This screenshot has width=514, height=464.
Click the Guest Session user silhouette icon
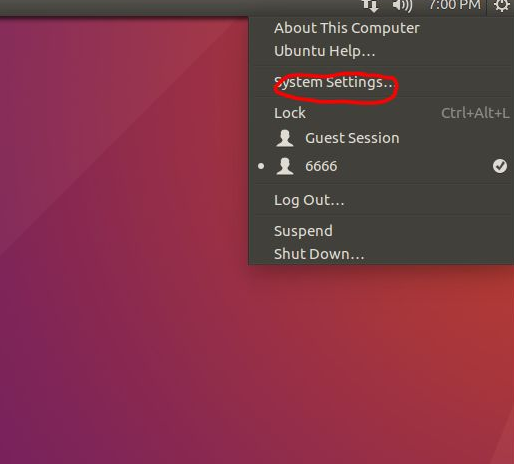(285, 138)
